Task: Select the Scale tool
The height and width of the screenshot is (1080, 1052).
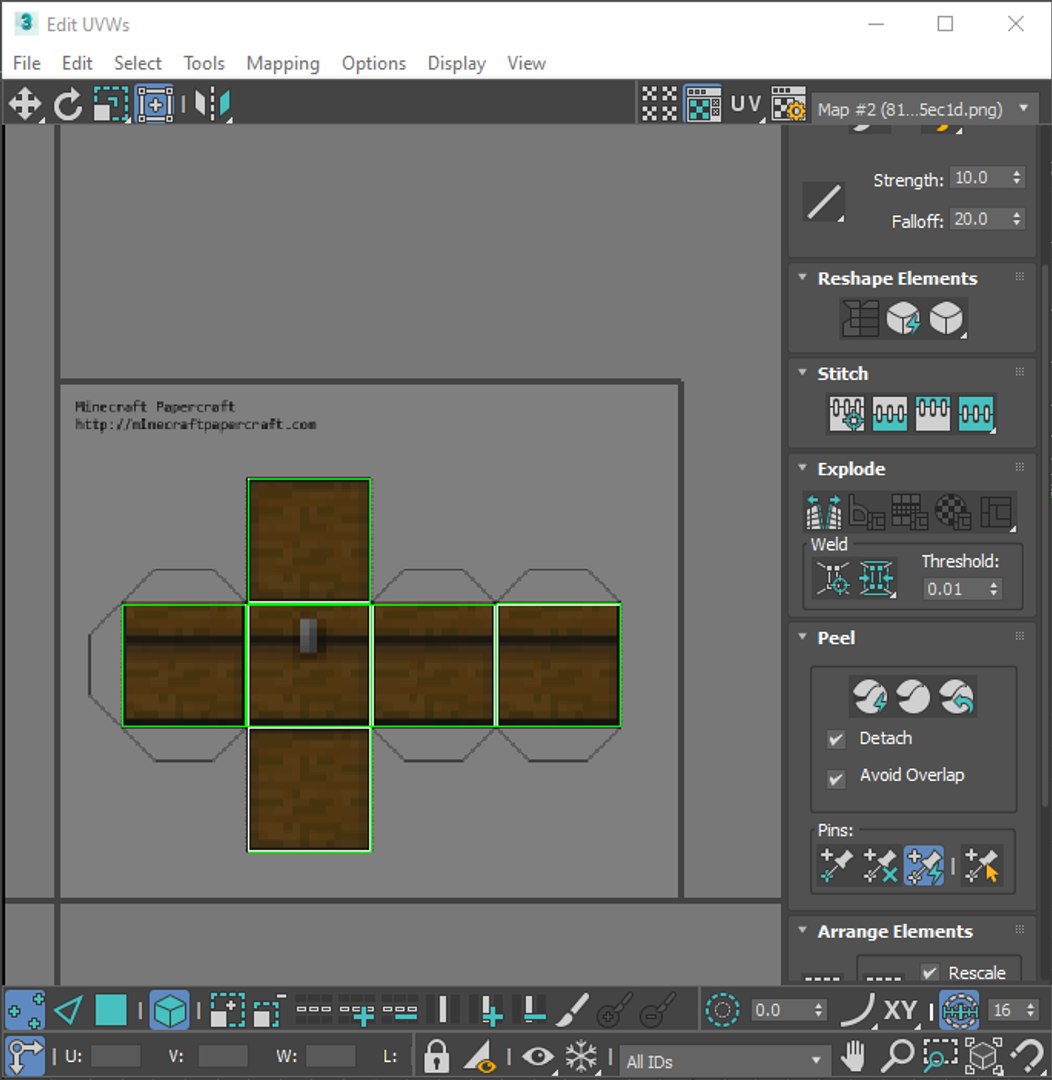Action: (x=111, y=105)
